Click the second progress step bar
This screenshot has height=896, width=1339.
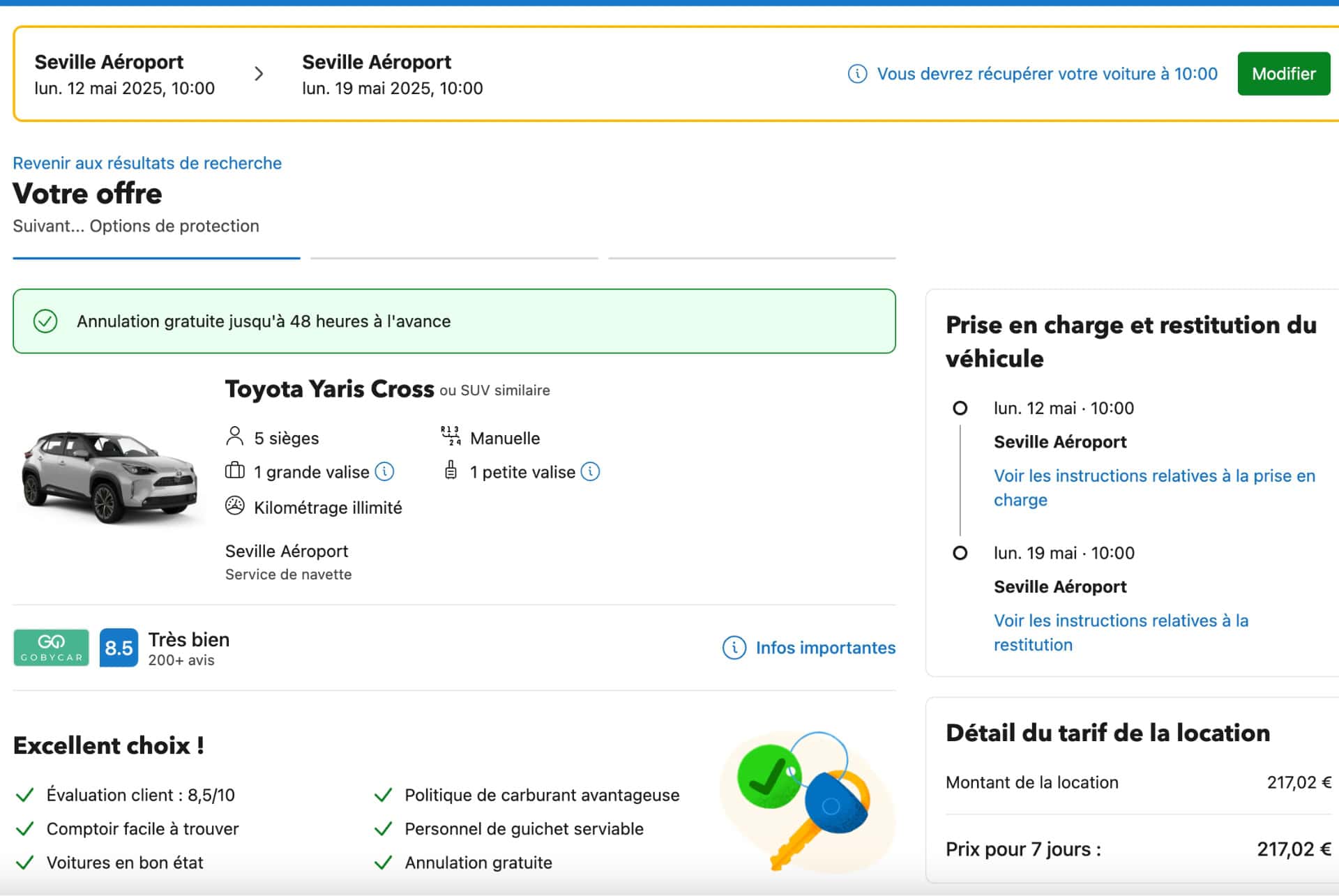tap(454, 258)
